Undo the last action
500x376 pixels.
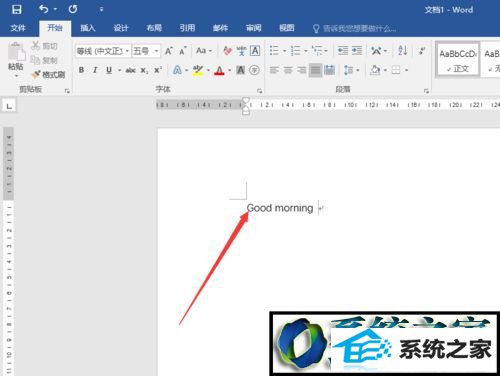[x=43, y=9]
